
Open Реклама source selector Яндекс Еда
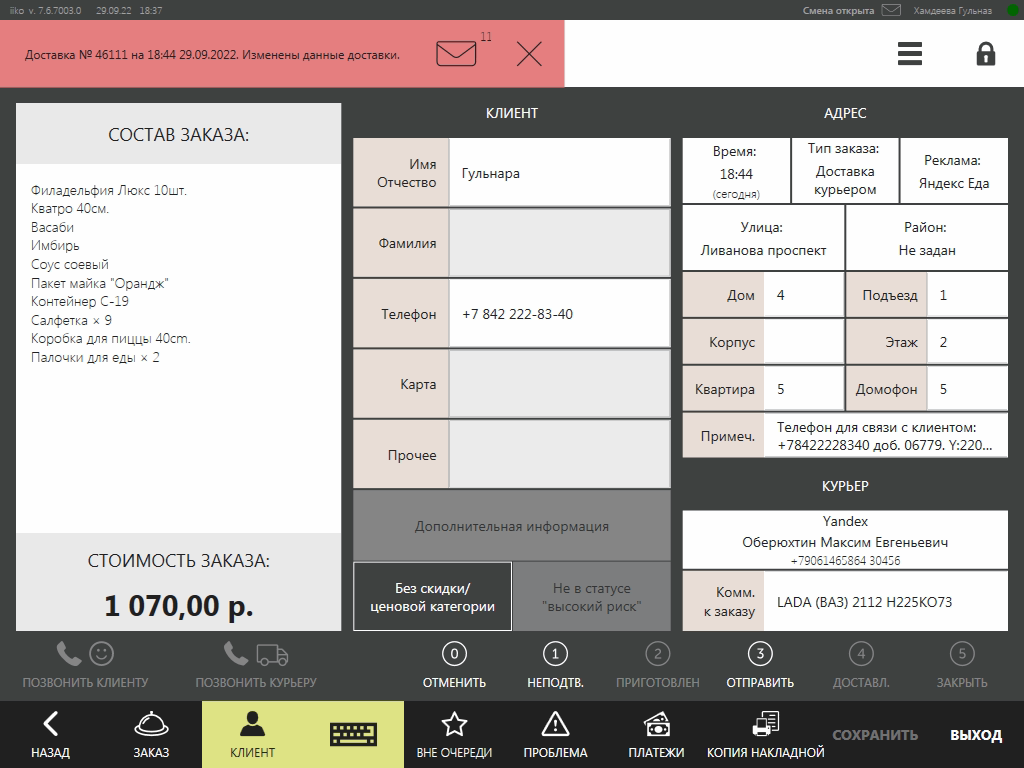(952, 172)
